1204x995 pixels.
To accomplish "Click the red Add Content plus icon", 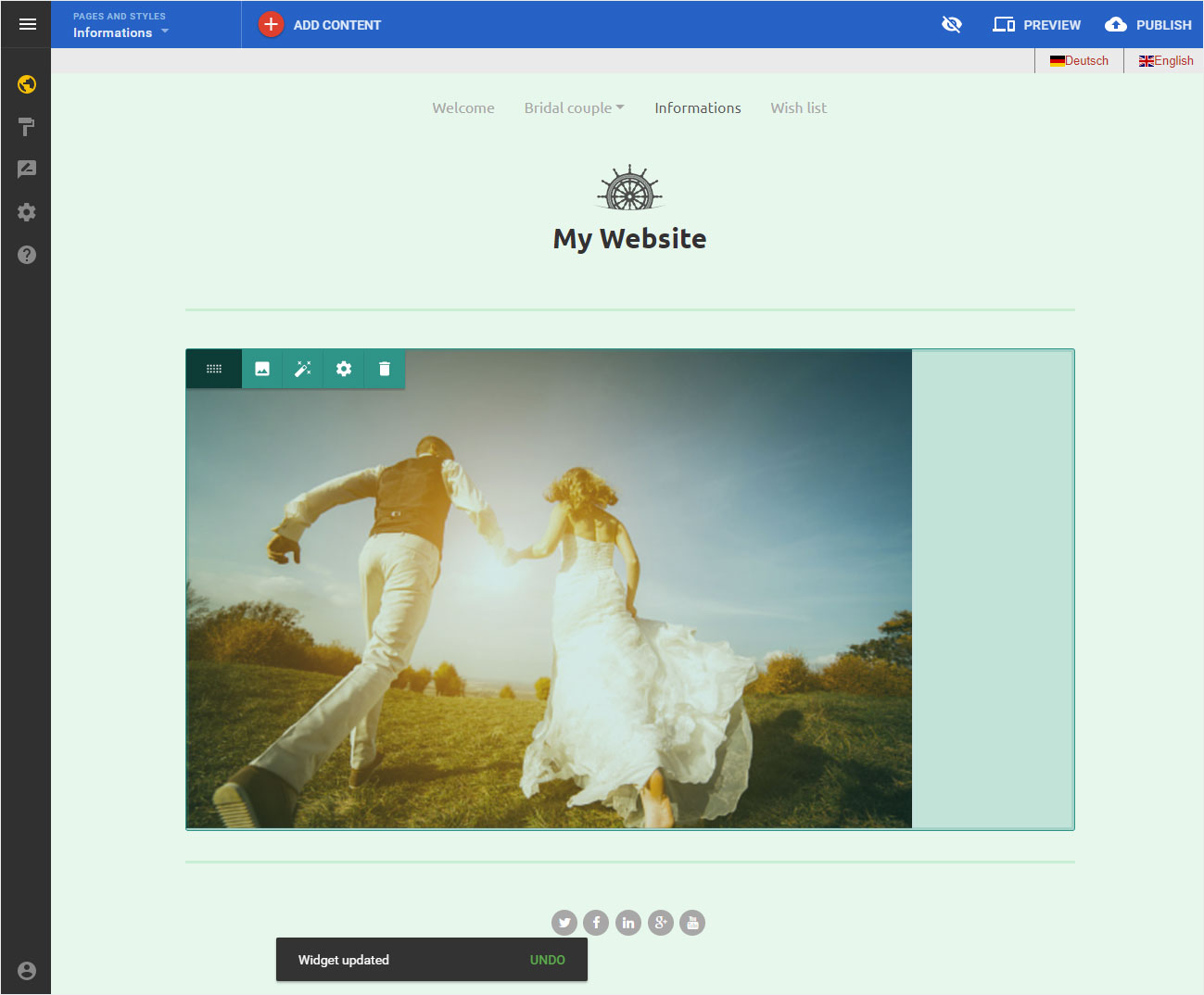I will 271,24.
